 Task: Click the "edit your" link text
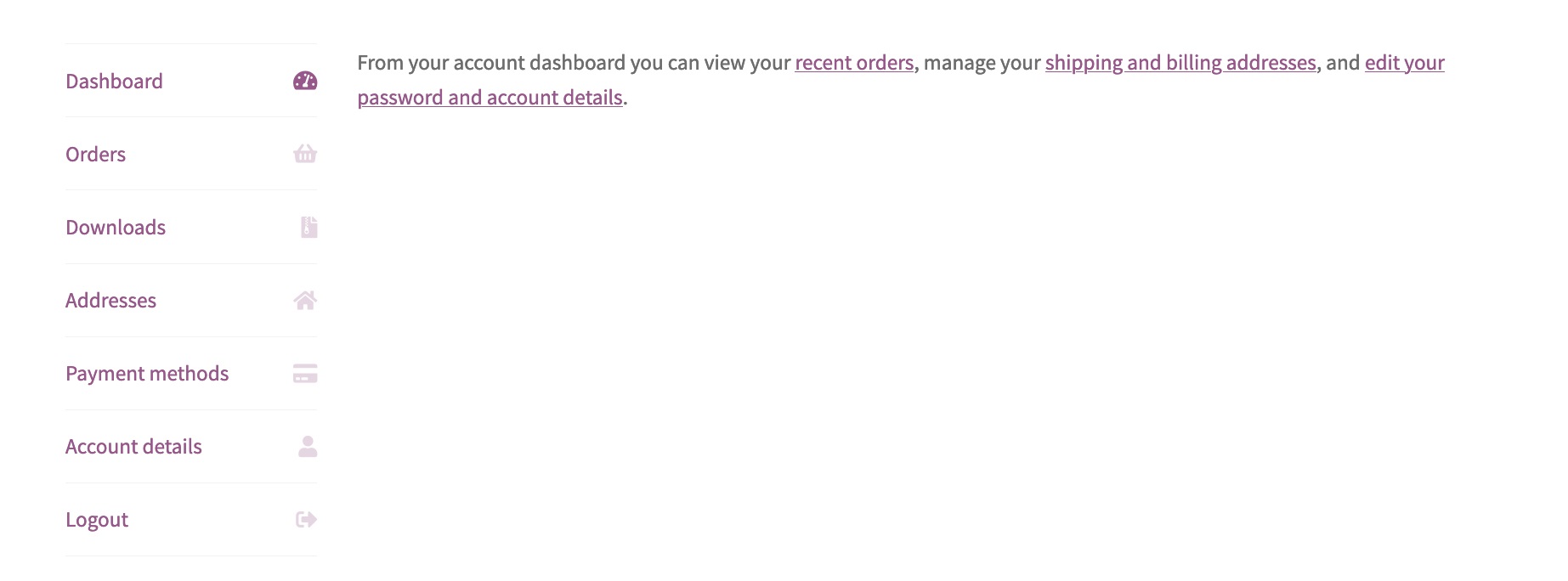point(1404,63)
